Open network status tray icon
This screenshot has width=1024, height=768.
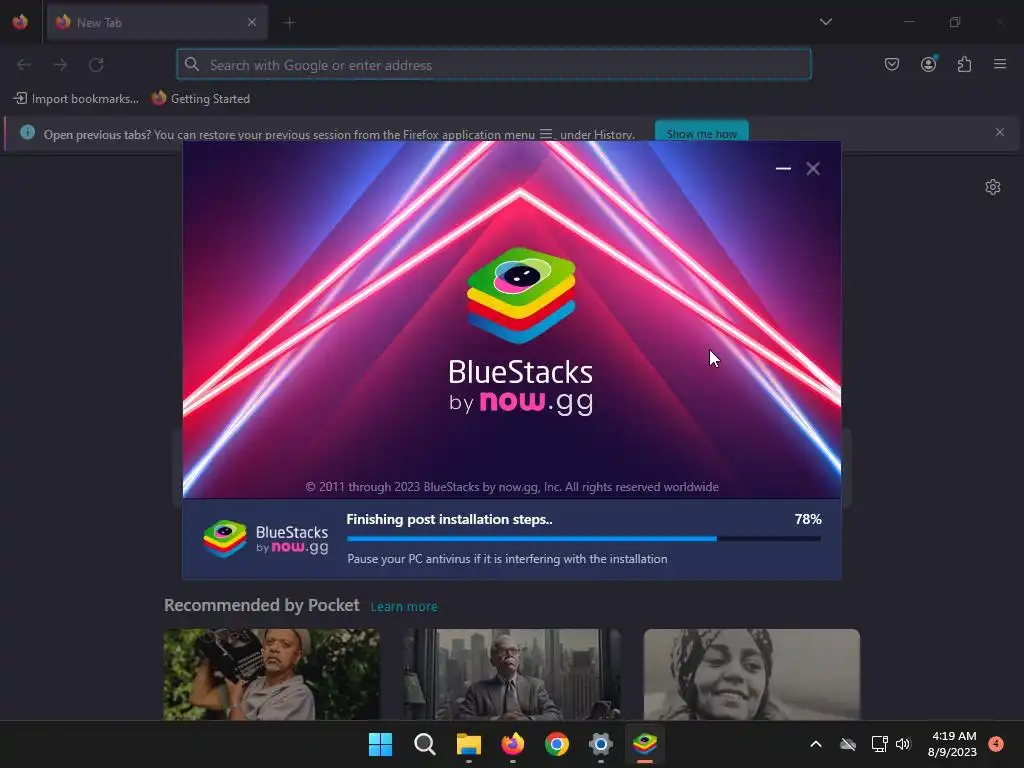click(879, 744)
